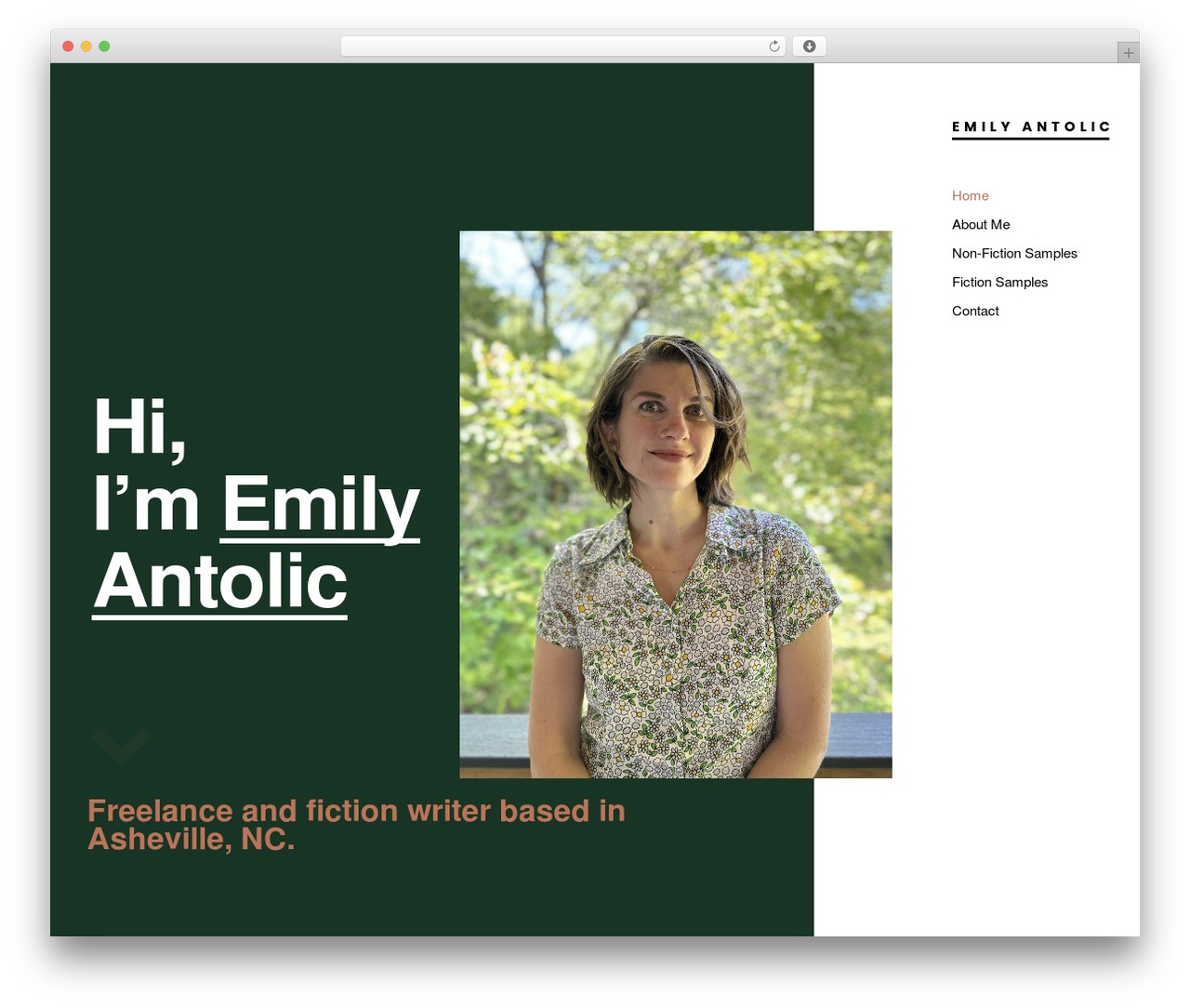Minimize window using the yellow button

86,46
